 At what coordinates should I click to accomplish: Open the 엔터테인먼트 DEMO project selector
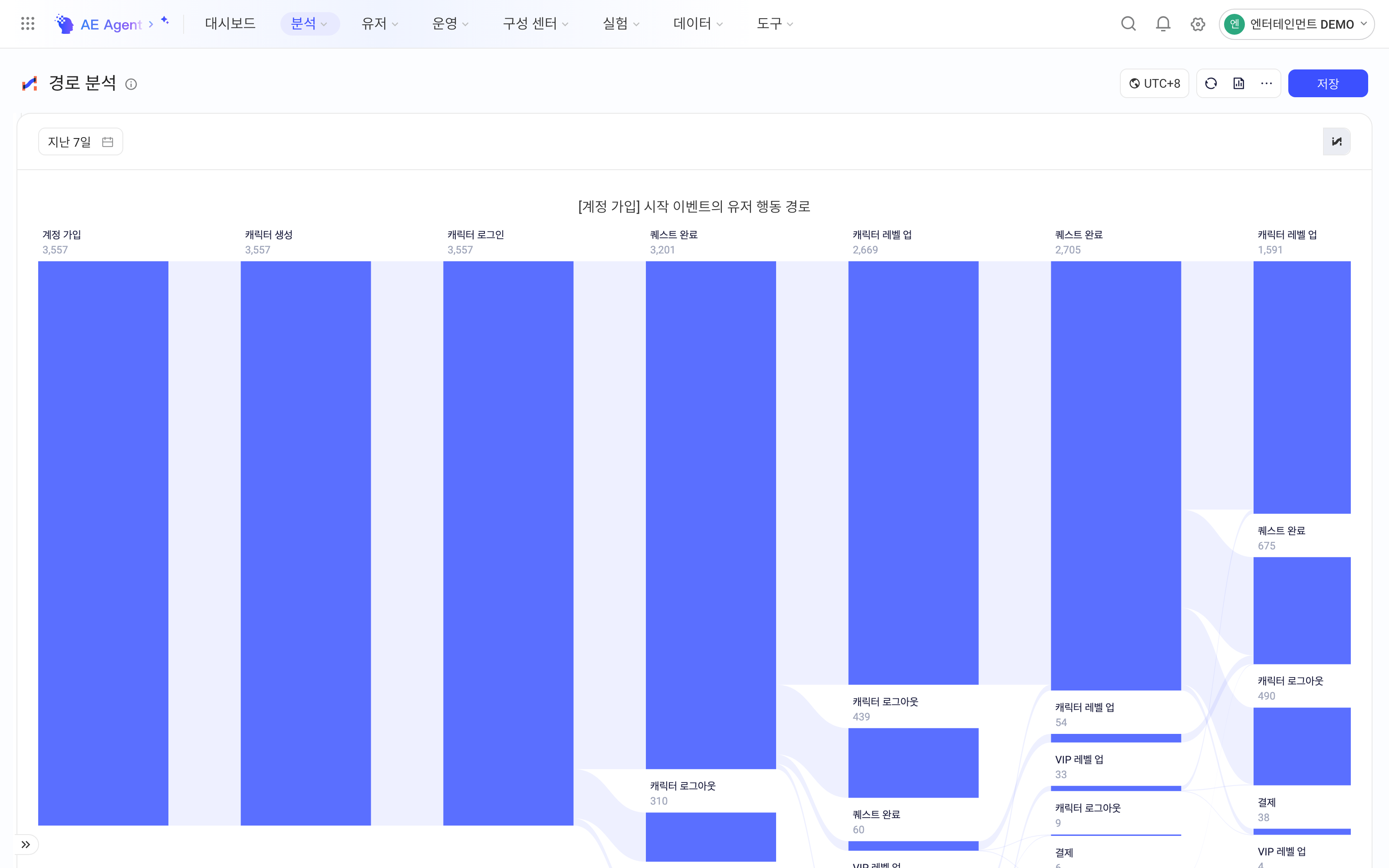click(x=1296, y=24)
